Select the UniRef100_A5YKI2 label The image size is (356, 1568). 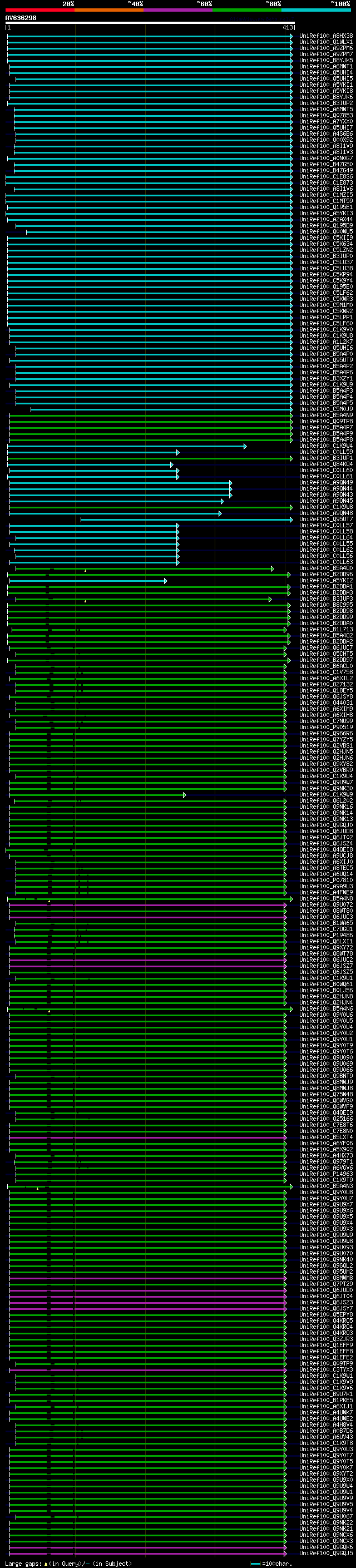[325, 580]
